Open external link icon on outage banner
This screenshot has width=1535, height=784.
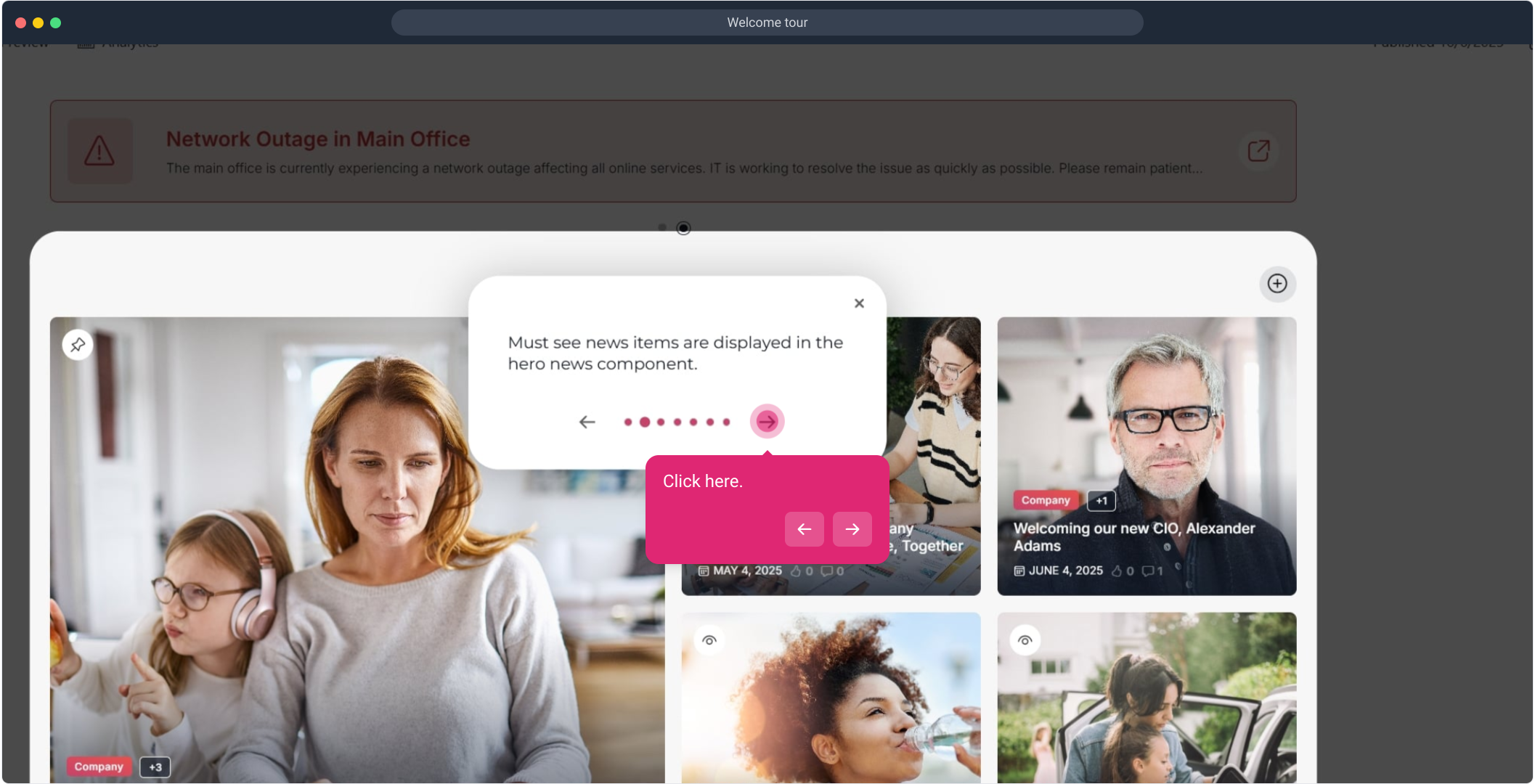[x=1258, y=151]
